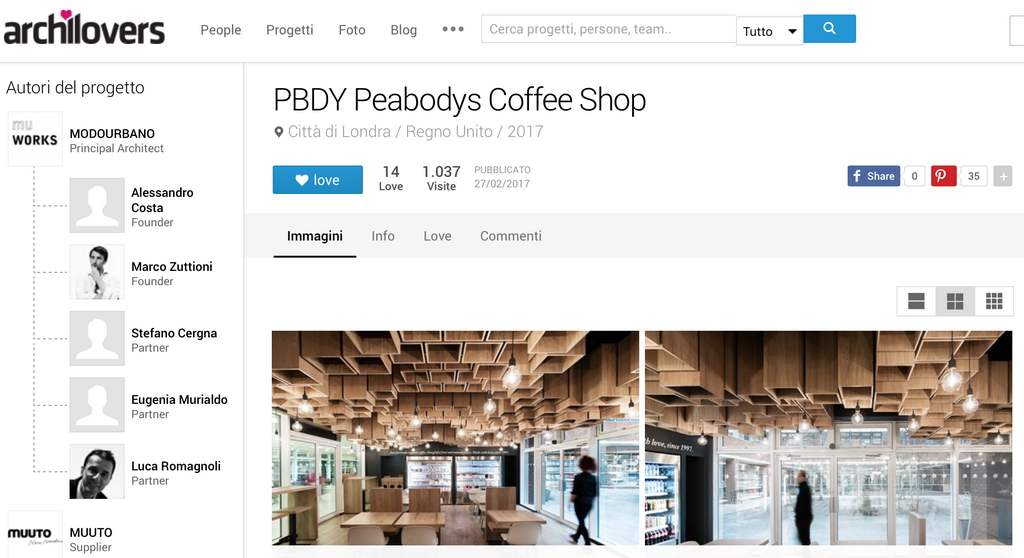Open the MODOURBANO works logo
This screenshot has height=558, width=1024.
35,138
